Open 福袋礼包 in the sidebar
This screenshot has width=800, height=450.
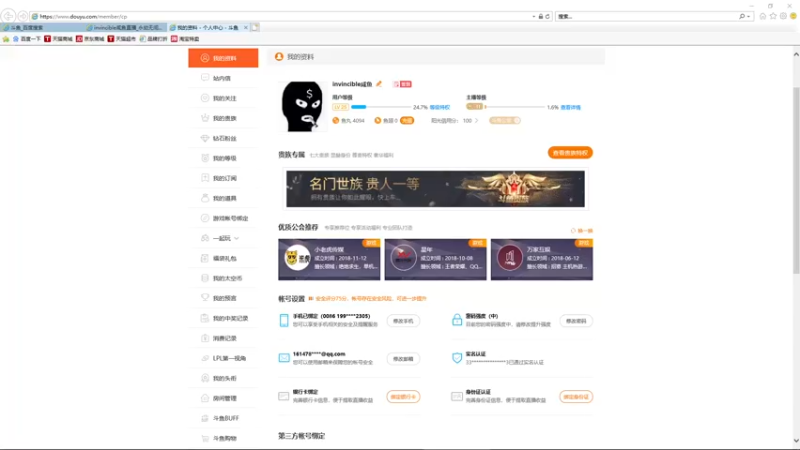pyautogui.click(x=223, y=258)
